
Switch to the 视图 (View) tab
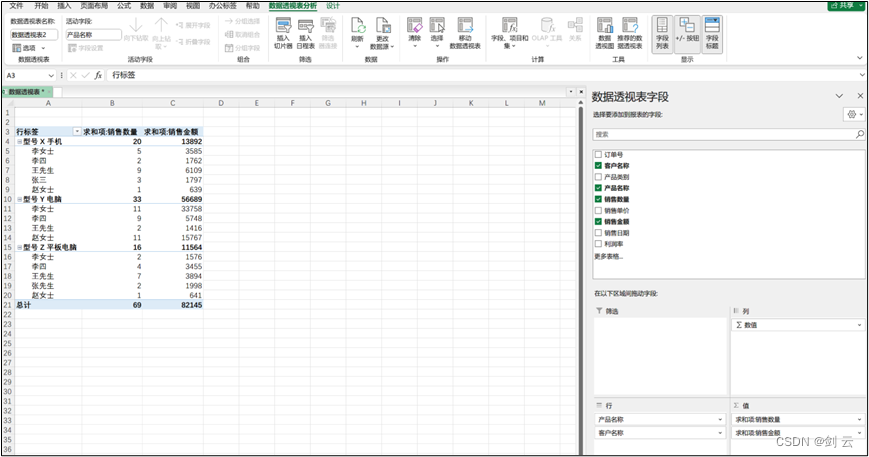[x=193, y=6]
